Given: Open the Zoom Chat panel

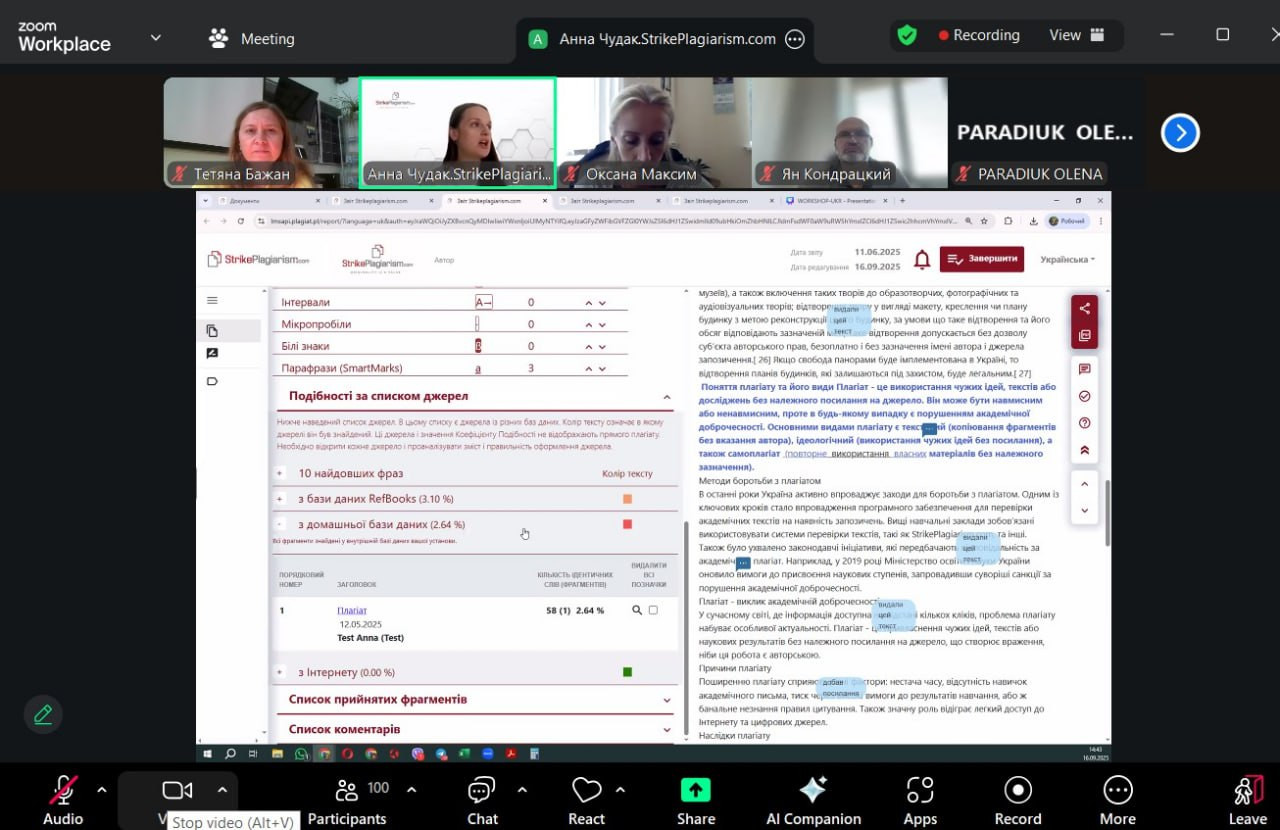Looking at the screenshot, I should (482, 800).
